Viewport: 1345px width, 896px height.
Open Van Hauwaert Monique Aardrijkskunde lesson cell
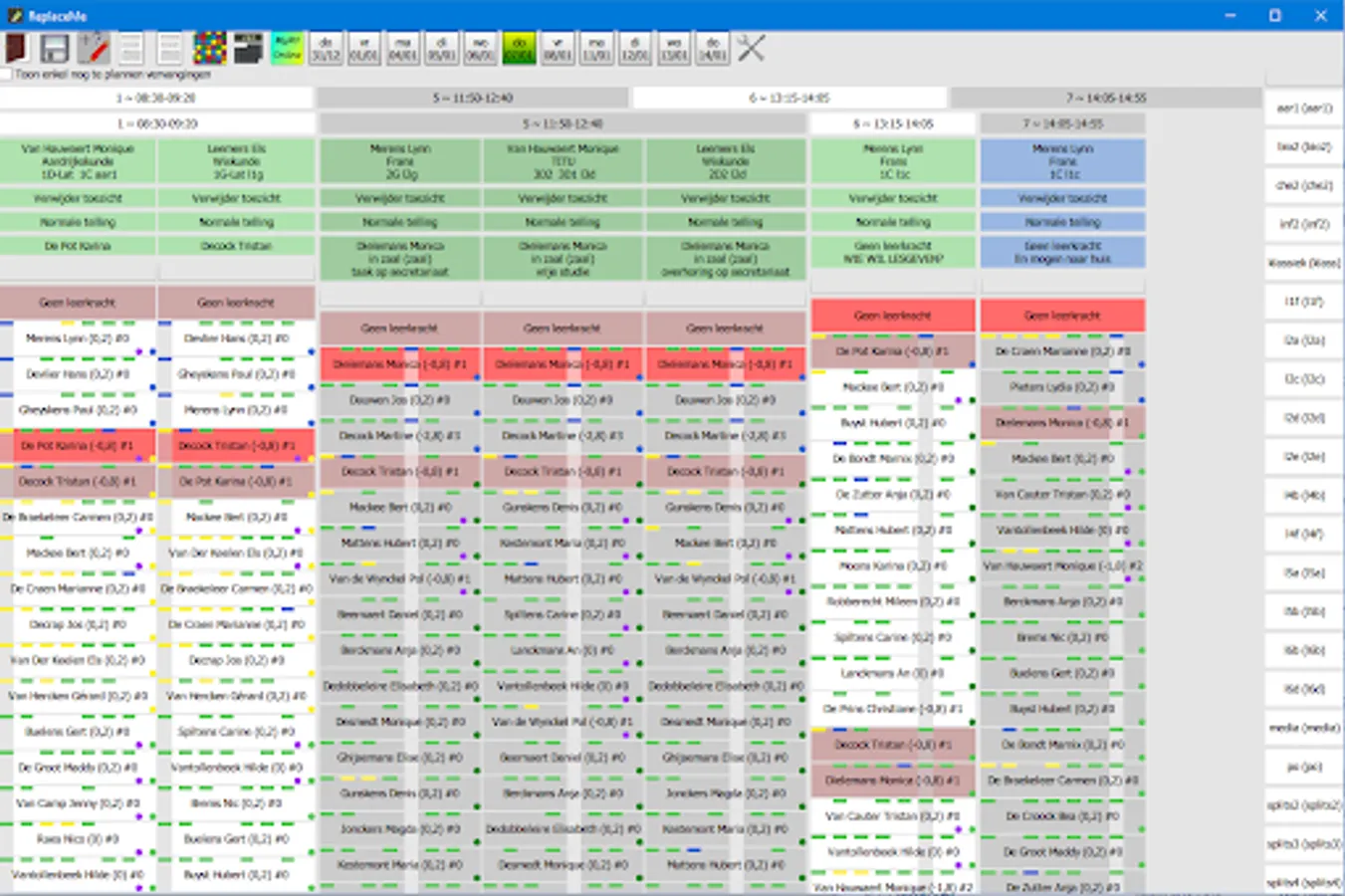78,161
